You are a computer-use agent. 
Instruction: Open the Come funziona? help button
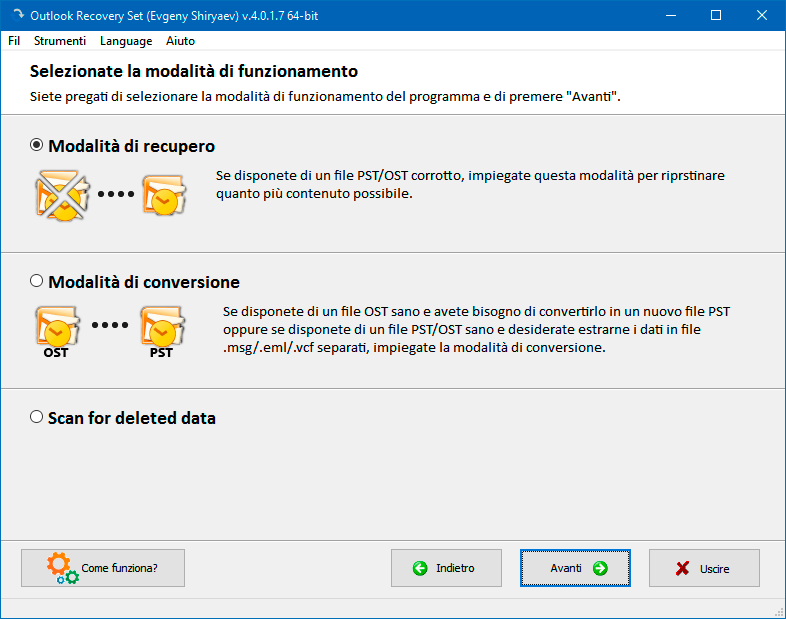(x=103, y=568)
